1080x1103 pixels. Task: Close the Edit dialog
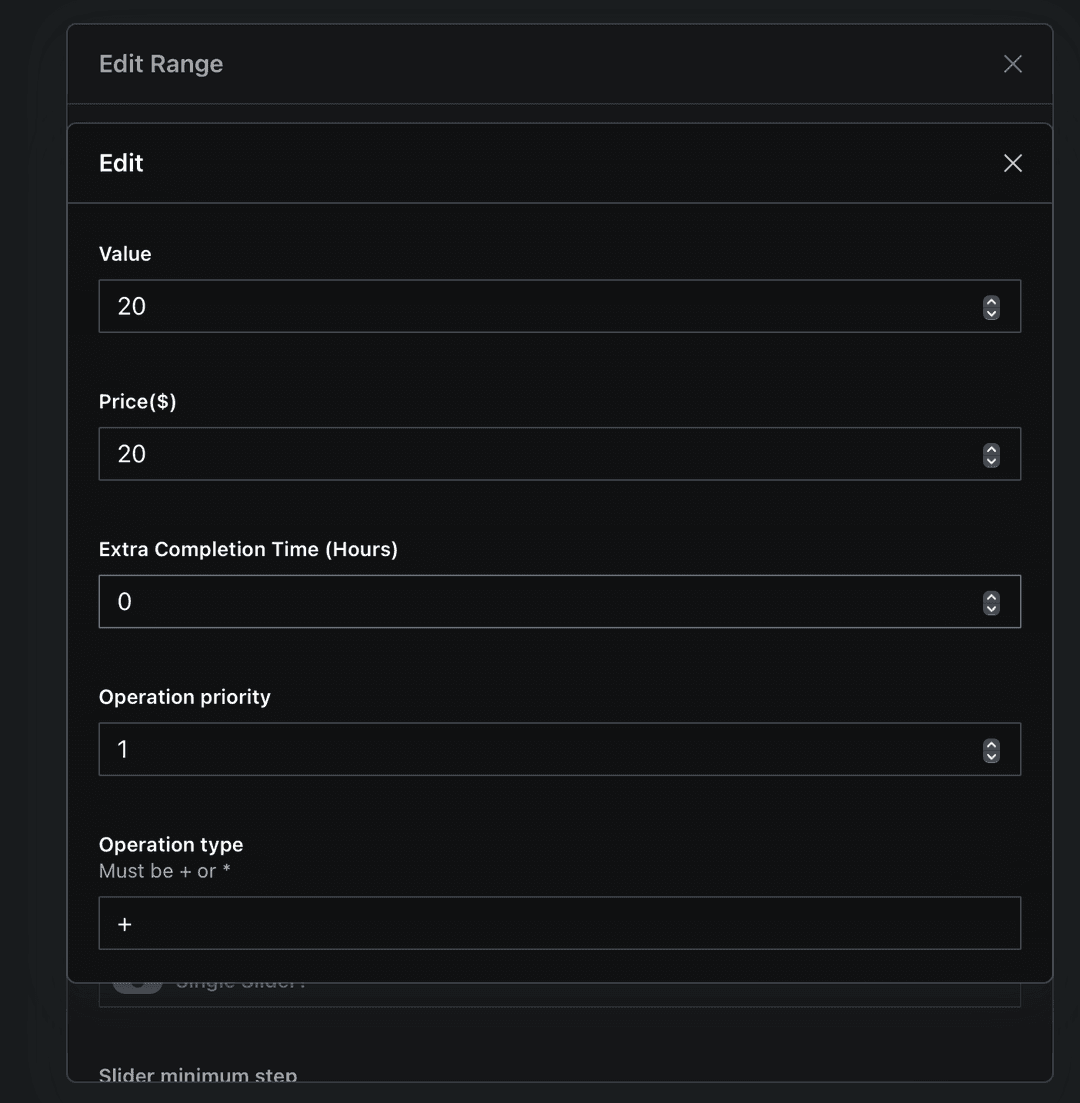[x=1012, y=163]
